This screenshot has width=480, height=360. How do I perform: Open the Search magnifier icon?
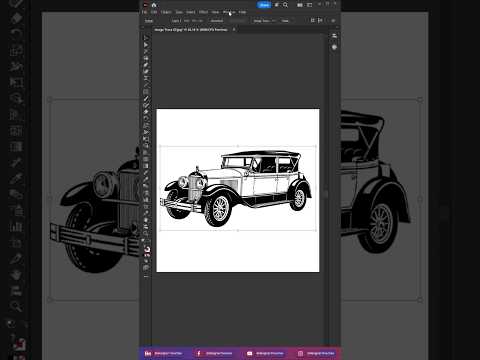(285, 5)
